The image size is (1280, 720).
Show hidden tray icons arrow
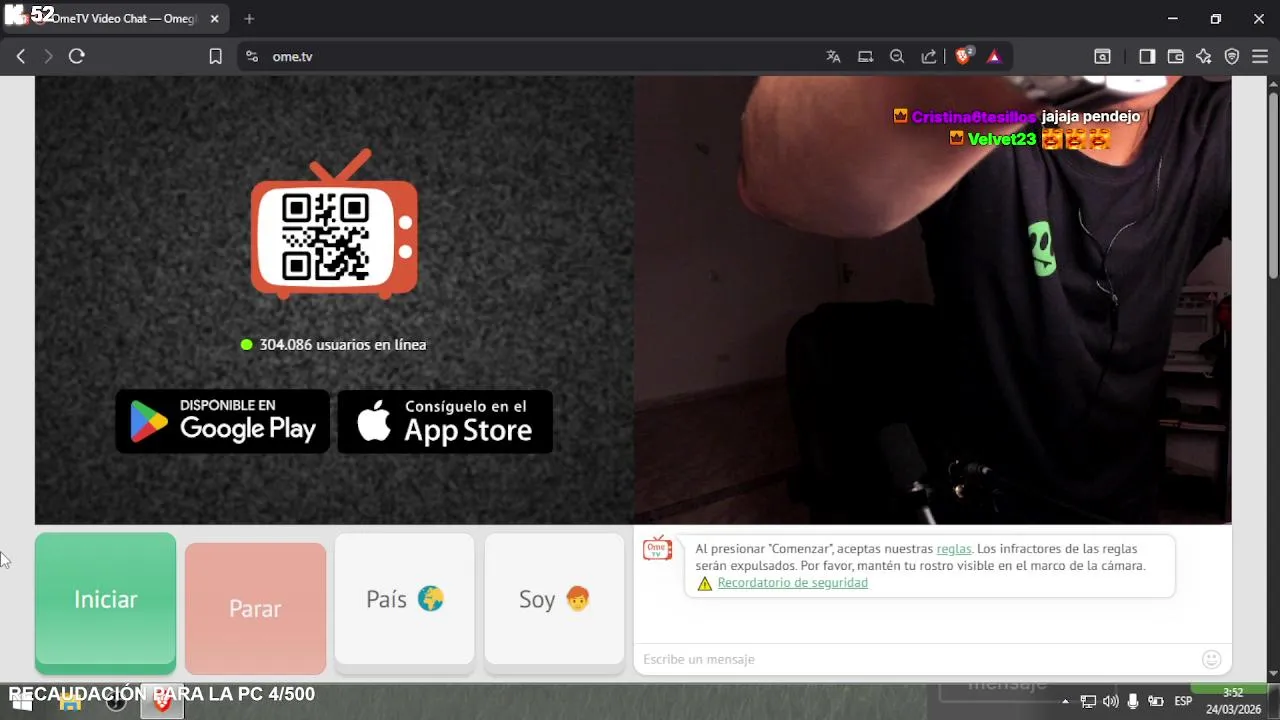click(1065, 702)
